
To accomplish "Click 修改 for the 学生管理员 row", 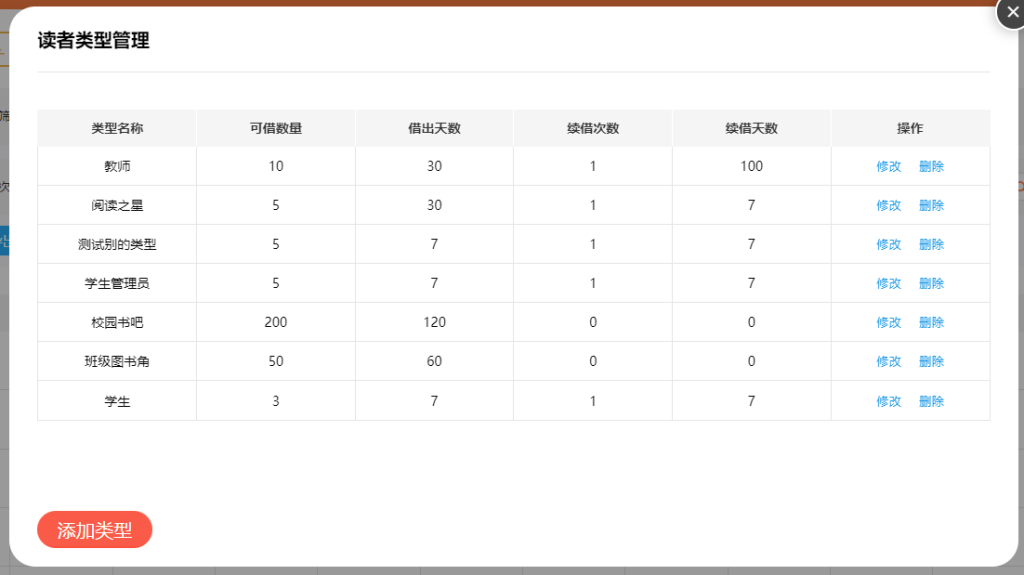I will click(x=888, y=284).
